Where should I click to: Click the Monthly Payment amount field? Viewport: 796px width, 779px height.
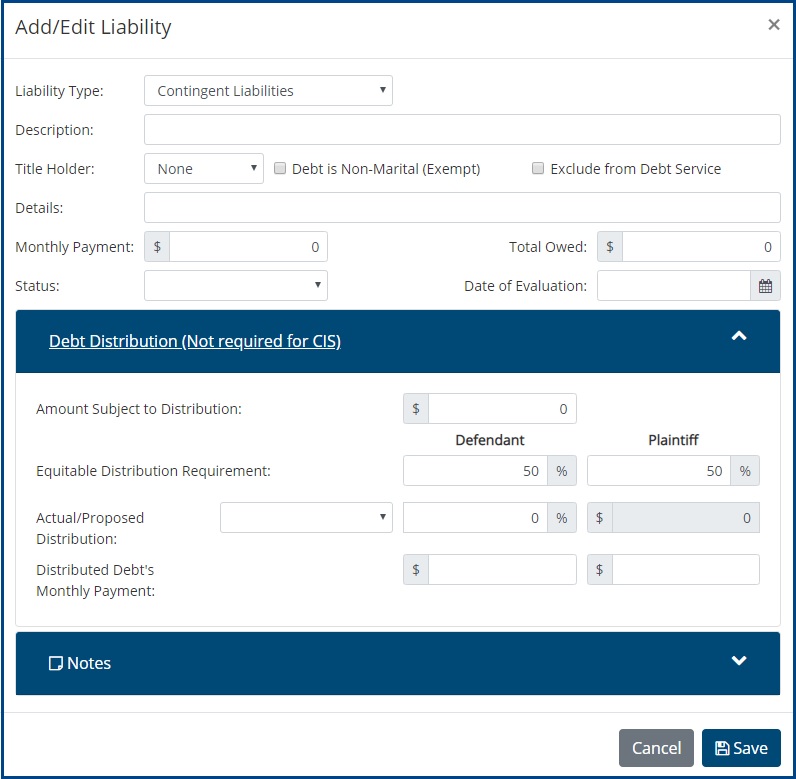point(248,247)
